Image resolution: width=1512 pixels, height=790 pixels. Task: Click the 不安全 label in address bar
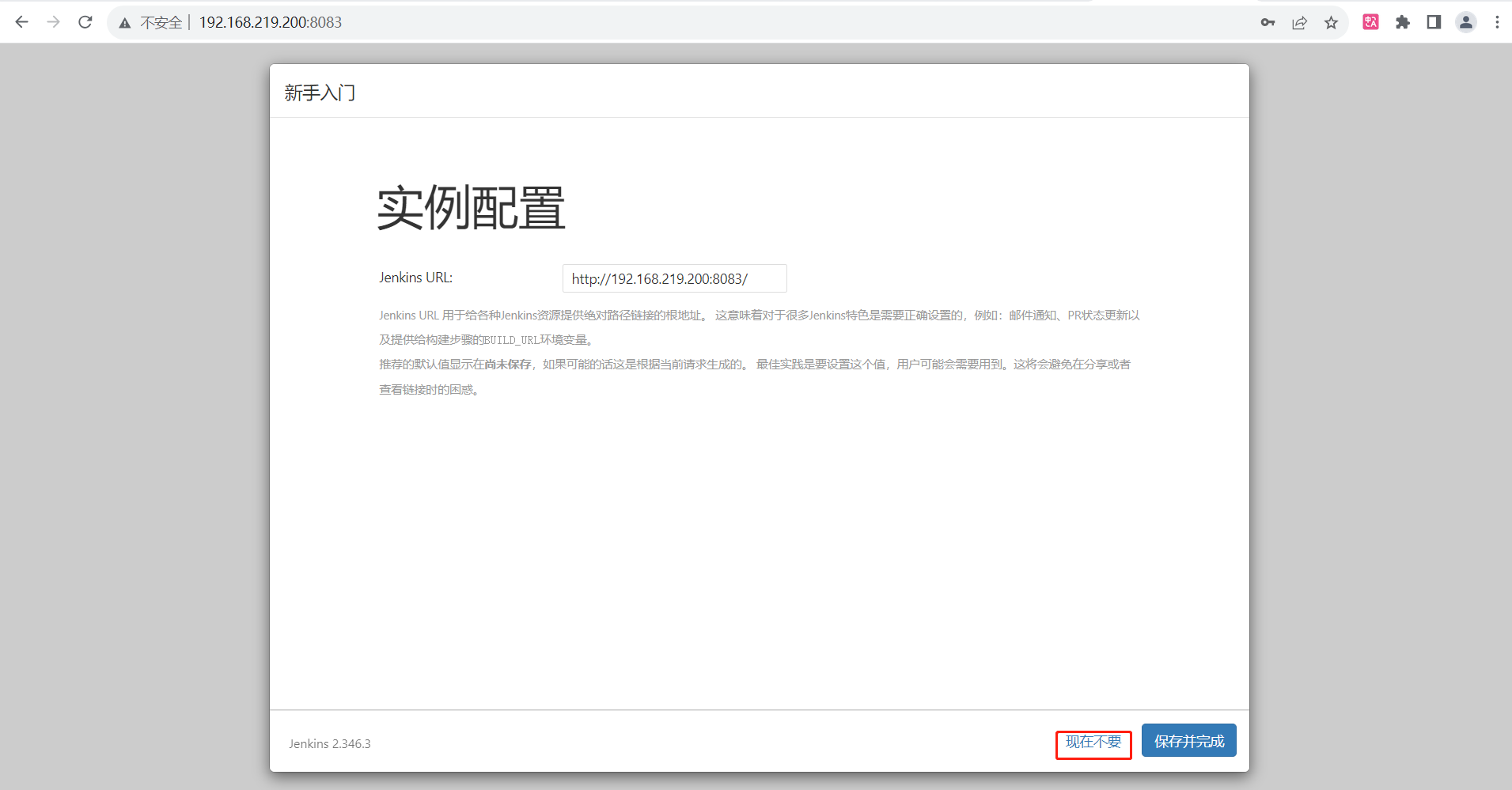tap(161, 23)
